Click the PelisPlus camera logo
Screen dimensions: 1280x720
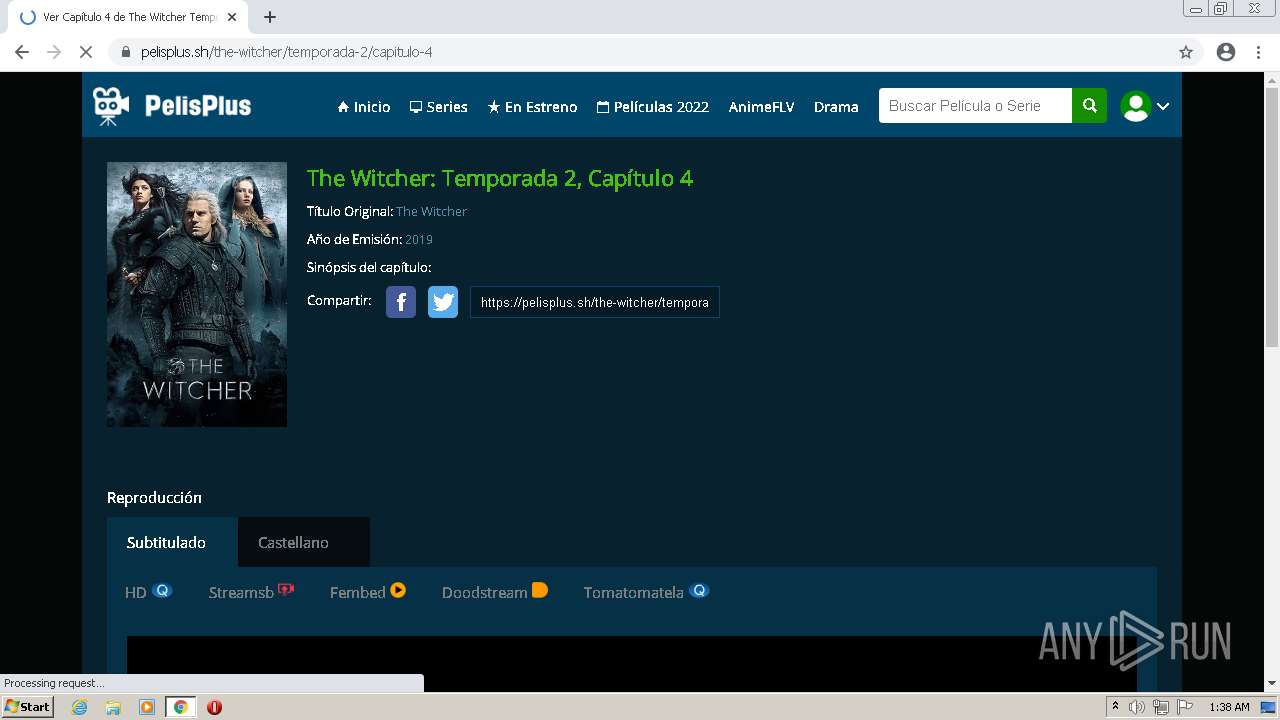172,106
